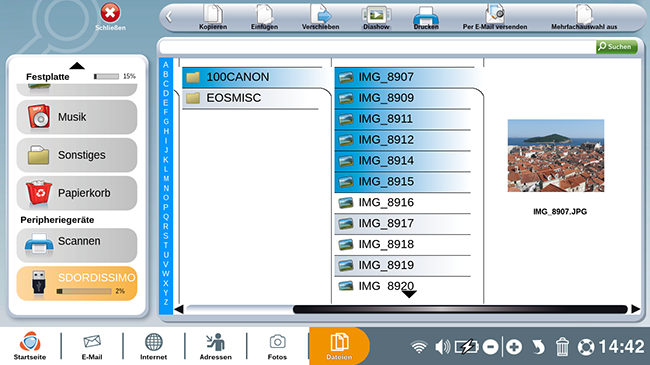Click back chevron on top toolbar
Viewport: 650px width, 365px height.
point(169,17)
